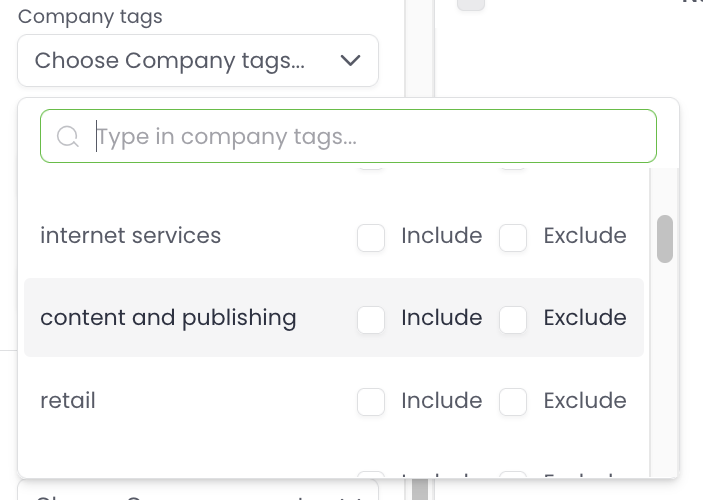
Task: Toggle the checkbox in the top-right panel
Action: pyautogui.click(x=471, y=3)
